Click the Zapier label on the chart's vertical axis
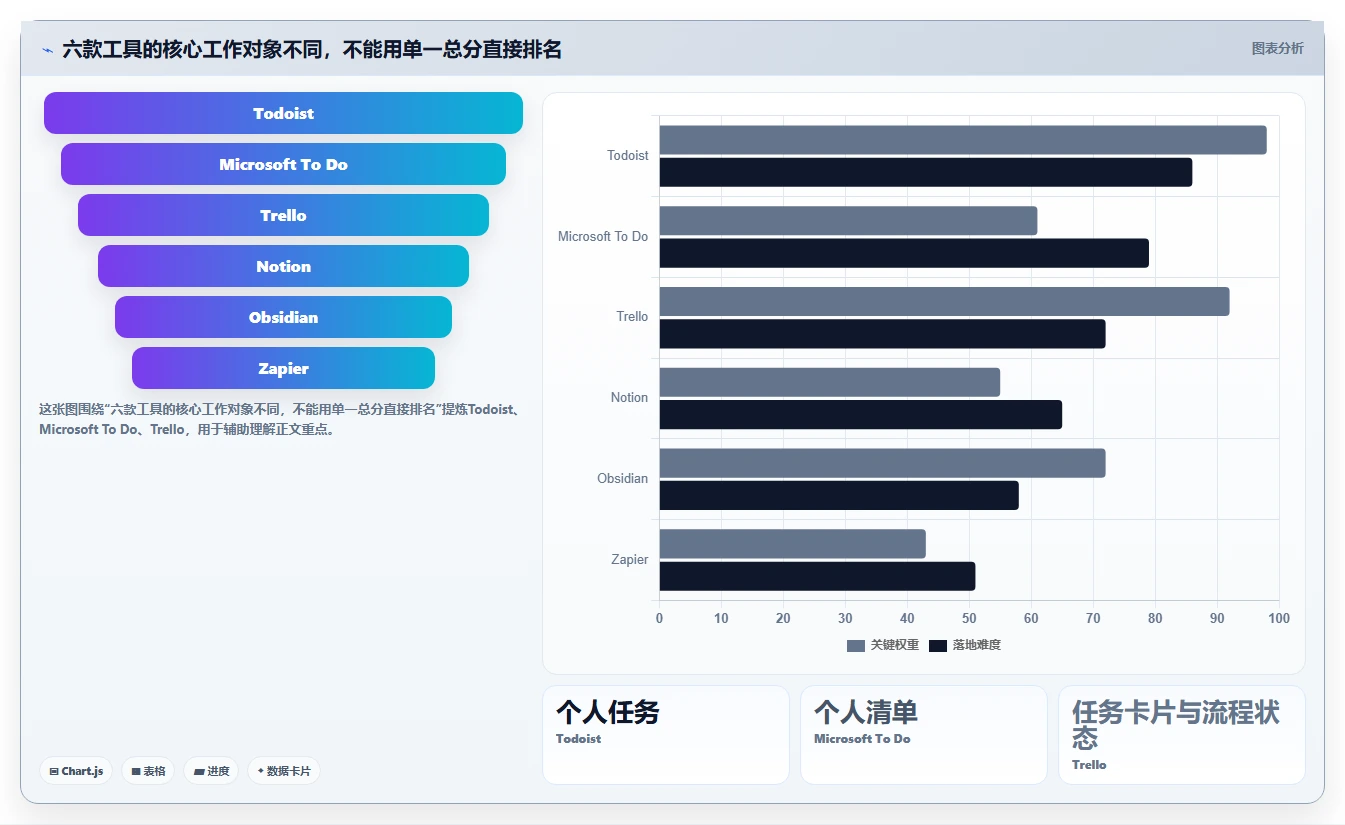The image size is (1345, 825). (630, 560)
